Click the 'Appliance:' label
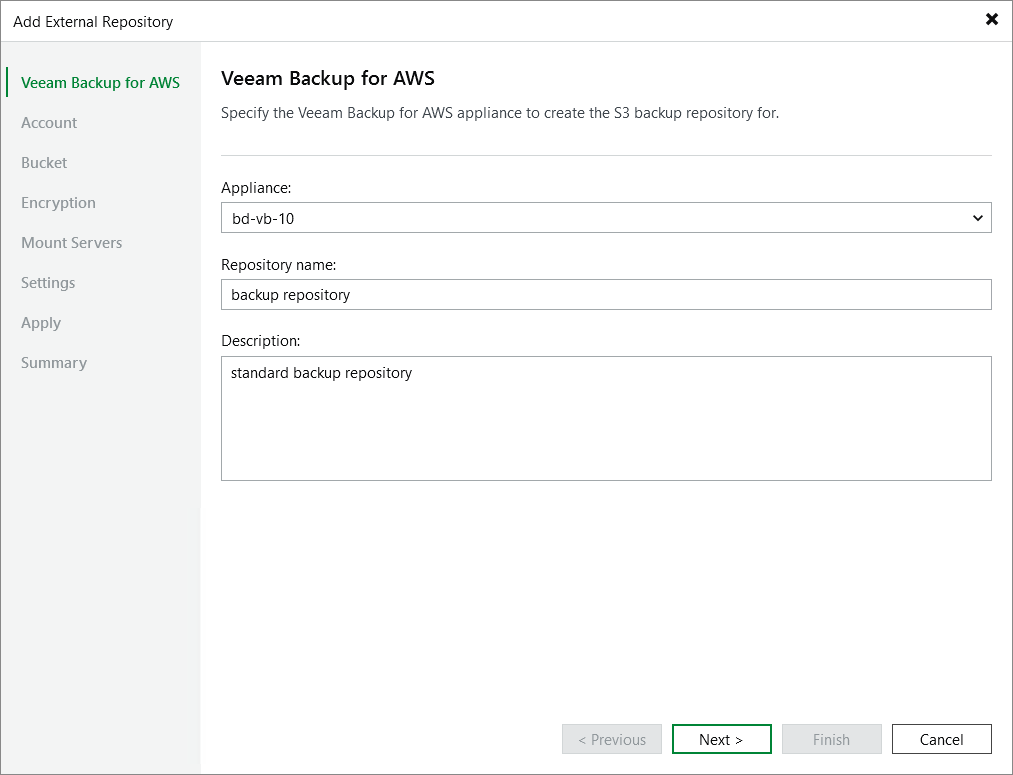This screenshot has width=1013, height=775. 256,188
